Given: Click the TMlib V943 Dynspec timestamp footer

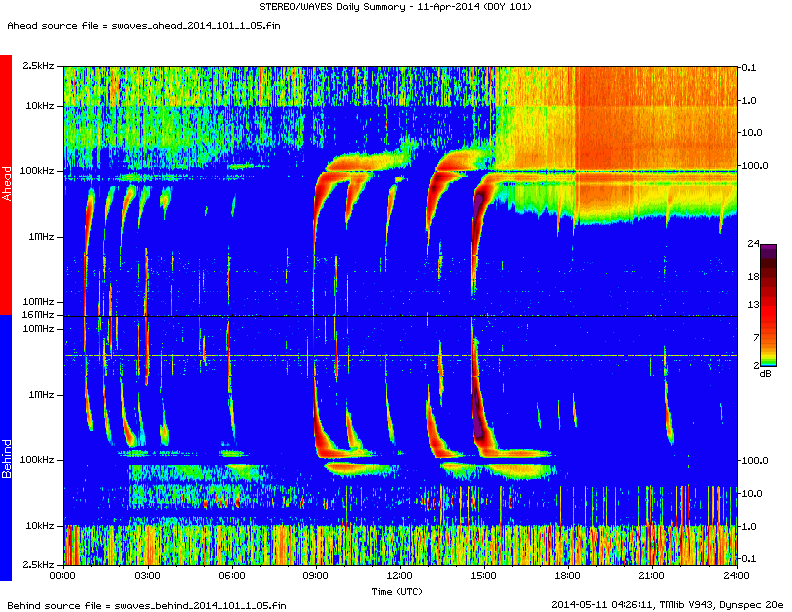Looking at the screenshot, I should tap(667, 604).
